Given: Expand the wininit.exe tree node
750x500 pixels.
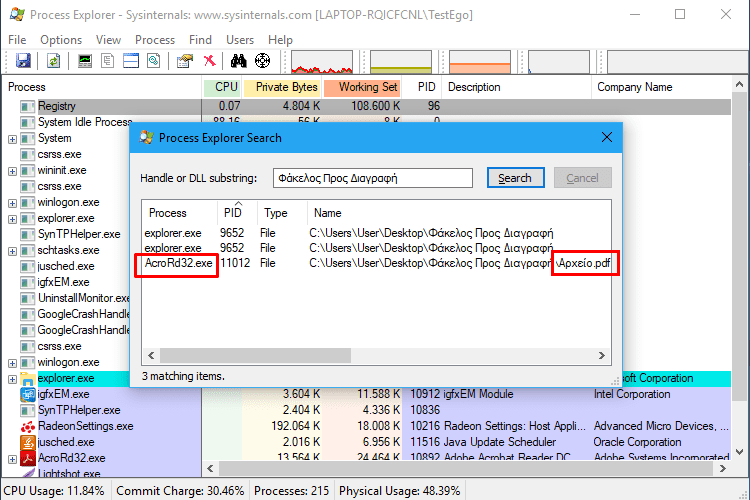Looking at the screenshot, I should pyautogui.click(x=12, y=171).
